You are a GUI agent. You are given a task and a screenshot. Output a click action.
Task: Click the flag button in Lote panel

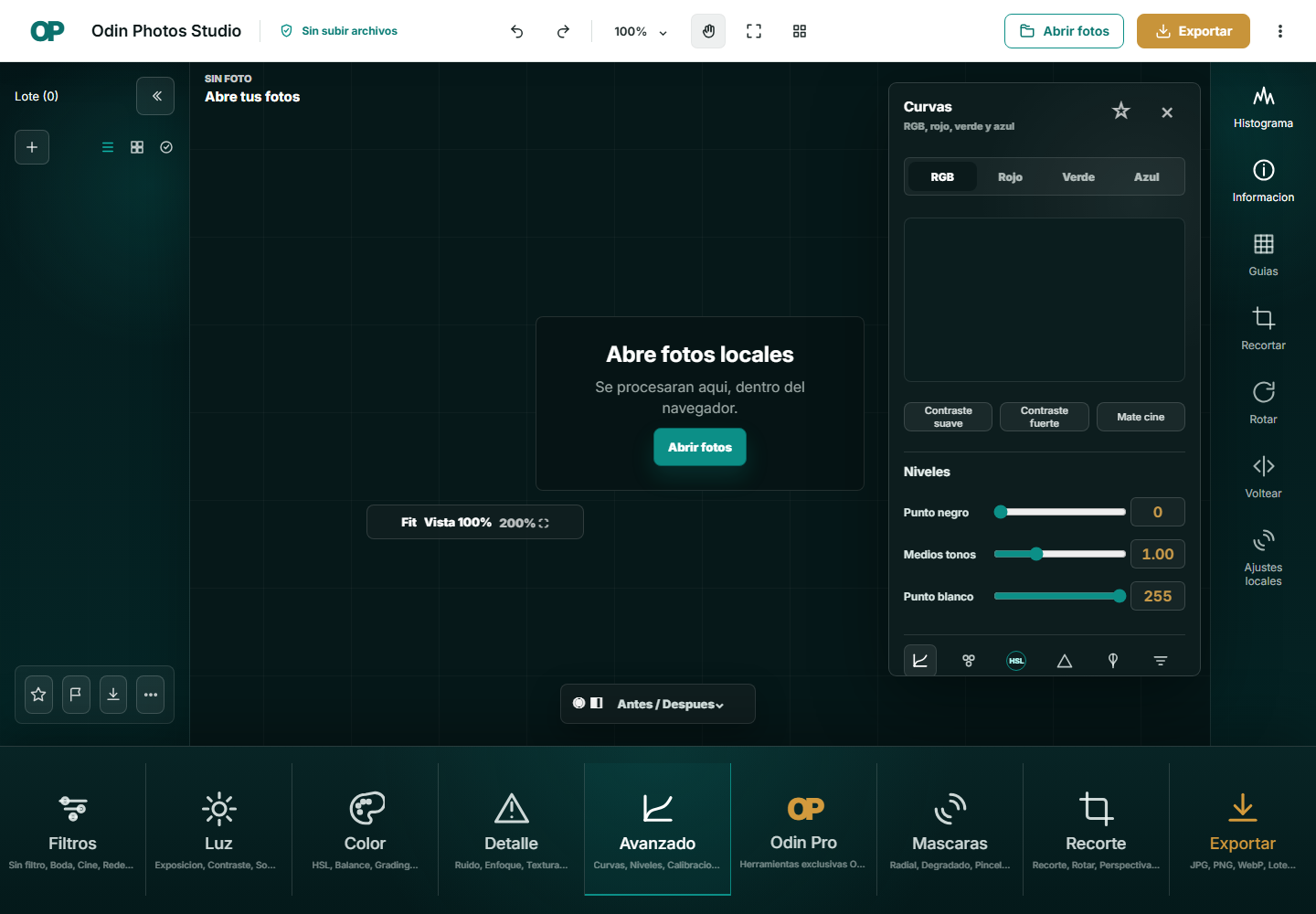tap(76, 695)
